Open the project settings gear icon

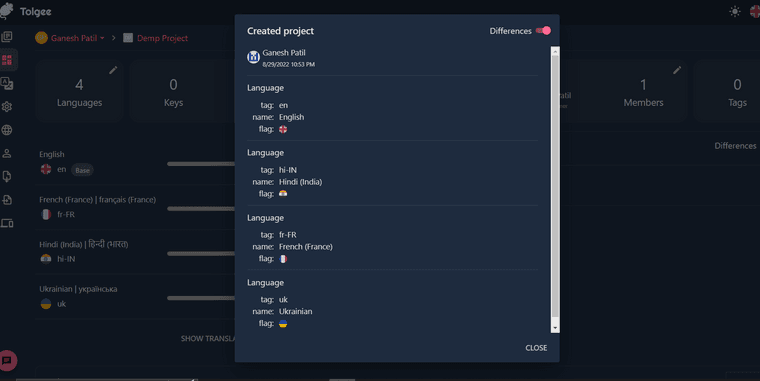tap(7, 107)
